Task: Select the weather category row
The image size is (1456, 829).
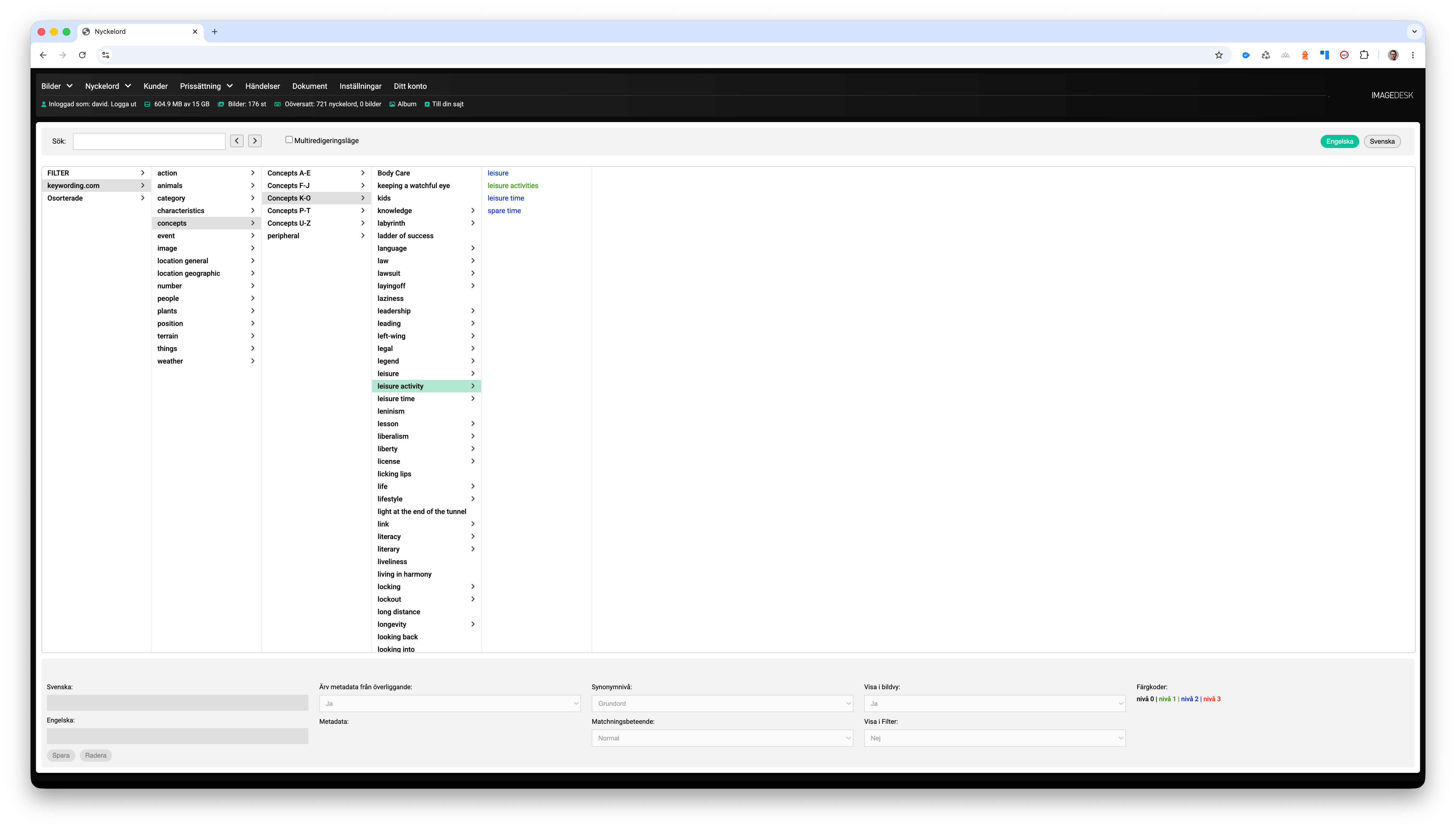Action: click(x=206, y=361)
